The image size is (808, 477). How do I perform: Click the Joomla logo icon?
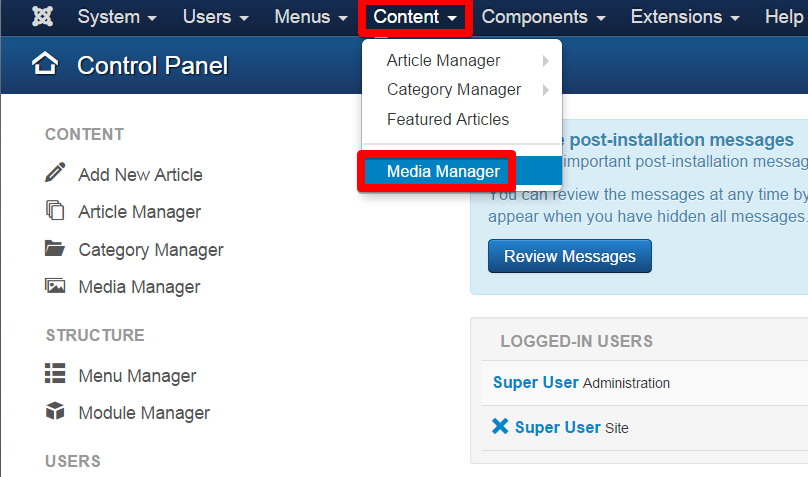pyautogui.click(x=42, y=16)
